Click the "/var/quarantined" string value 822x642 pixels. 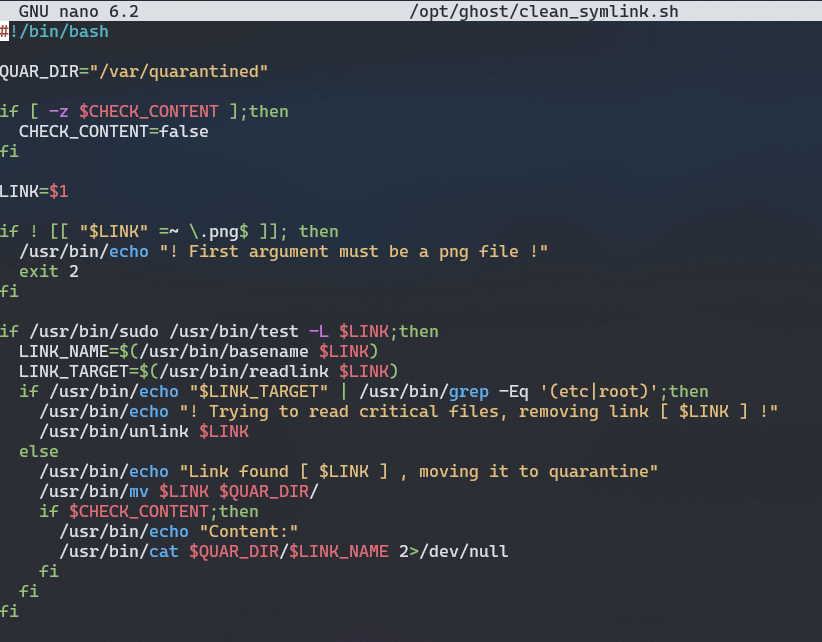(x=178, y=71)
